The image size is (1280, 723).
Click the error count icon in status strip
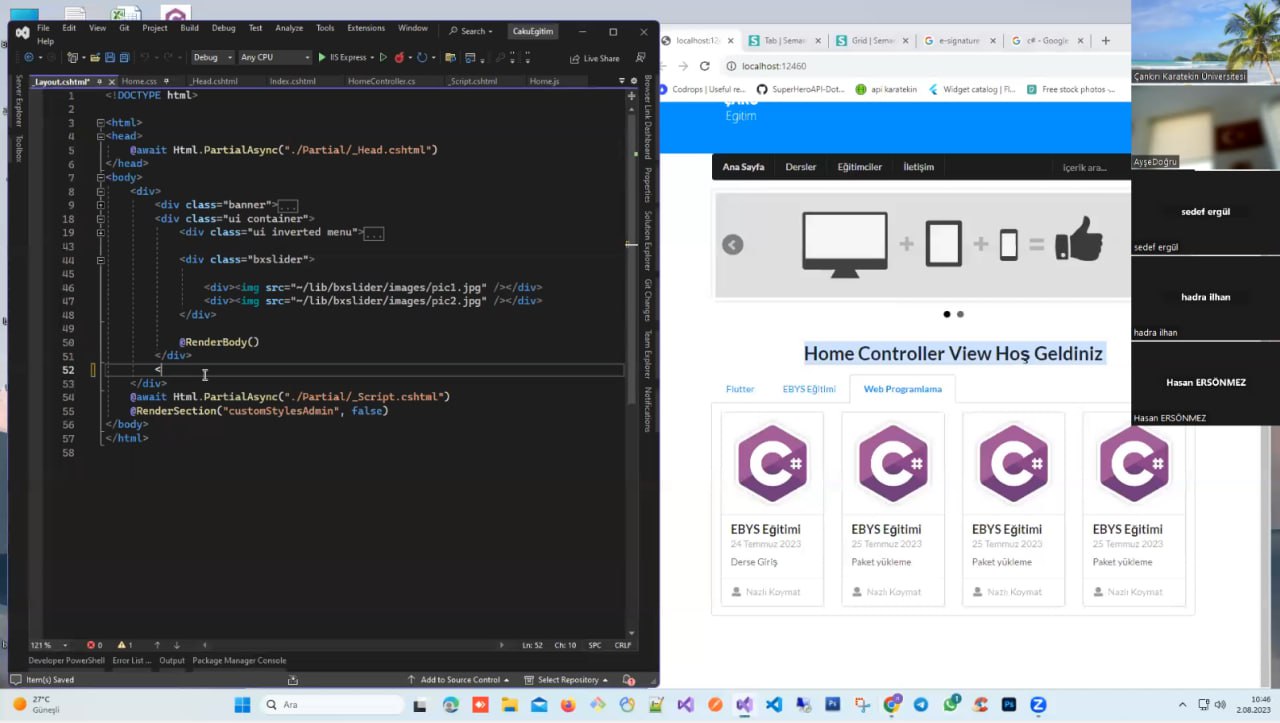(91, 645)
